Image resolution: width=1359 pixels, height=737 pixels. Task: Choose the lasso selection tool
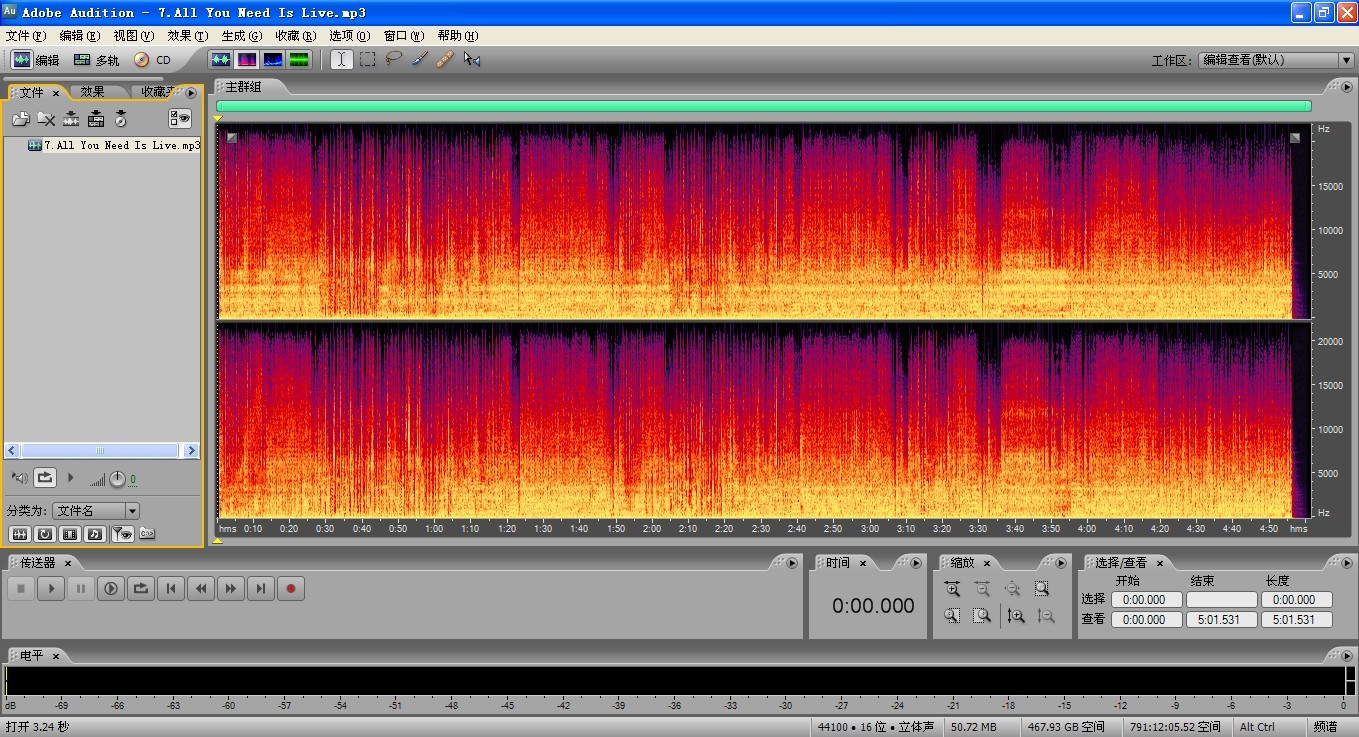click(394, 60)
